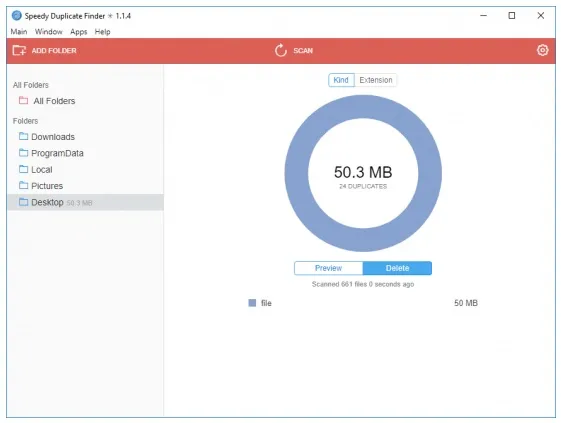The image size is (561, 423).
Task: Click the Downloads folder icon
Action: (23, 136)
